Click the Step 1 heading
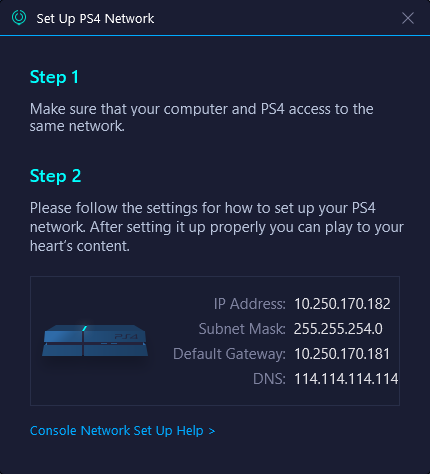Image resolution: width=430 pixels, height=474 pixels. pos(54,77)
